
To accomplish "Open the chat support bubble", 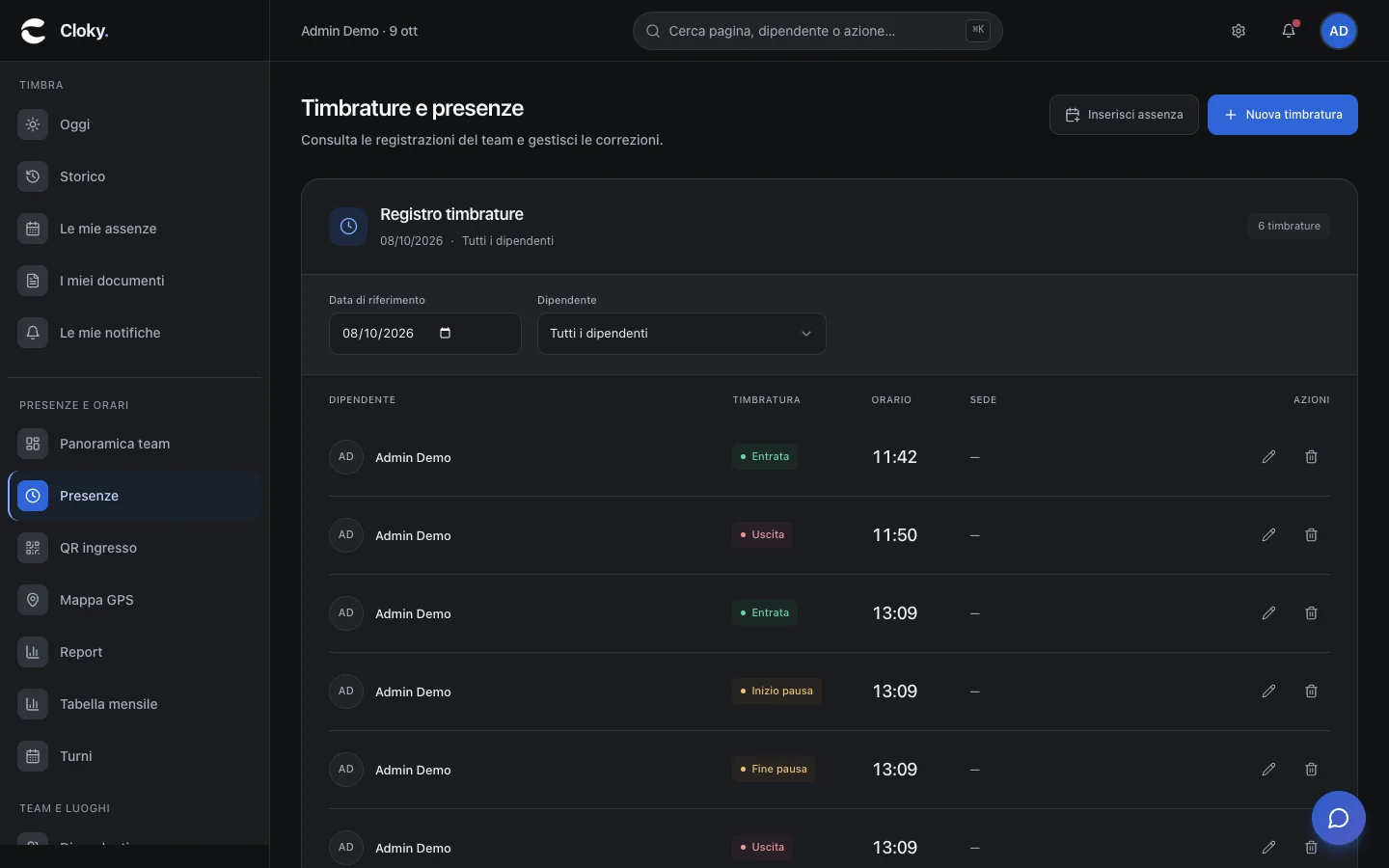I will (x=1339, y=818).
